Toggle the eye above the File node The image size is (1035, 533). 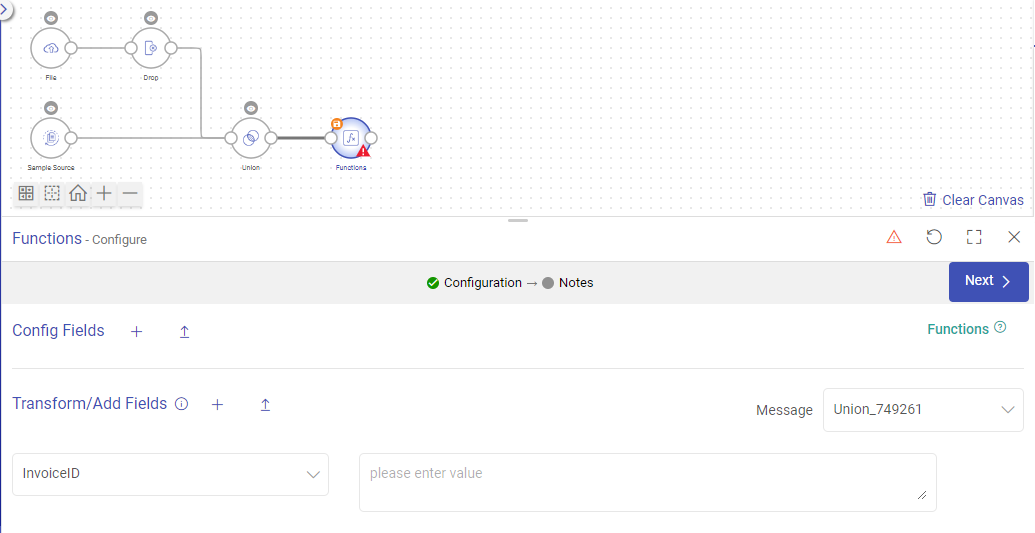(x=51, y=18)
